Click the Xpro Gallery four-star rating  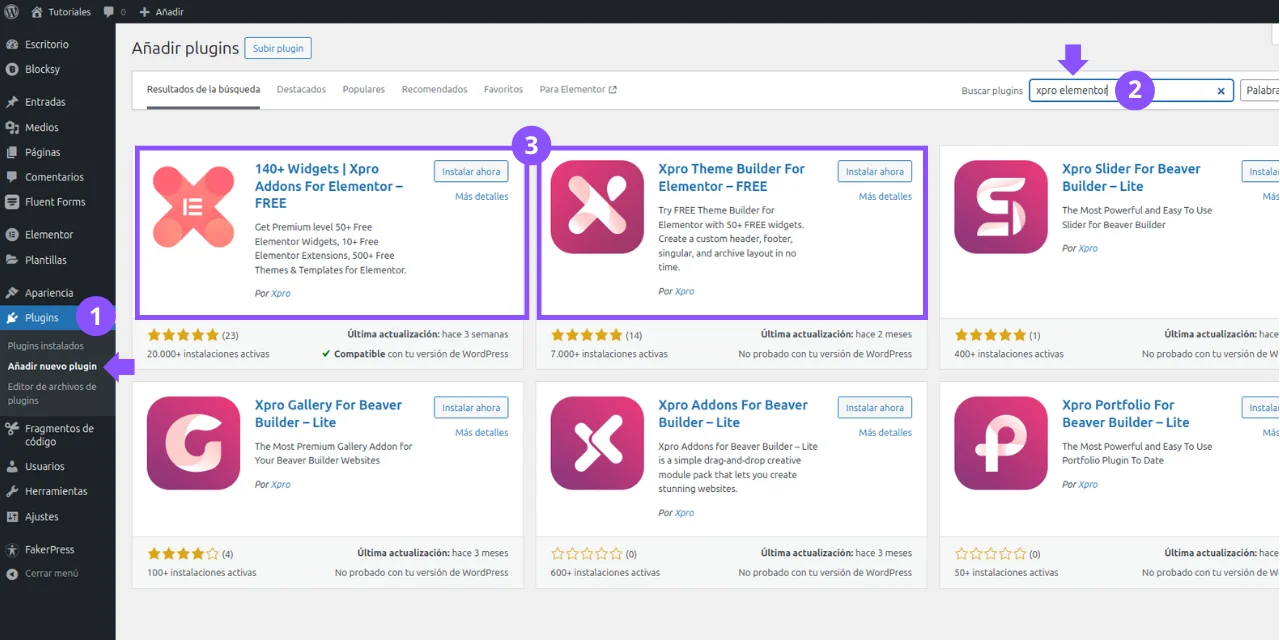pyautogui.click(x=182, y=553)
